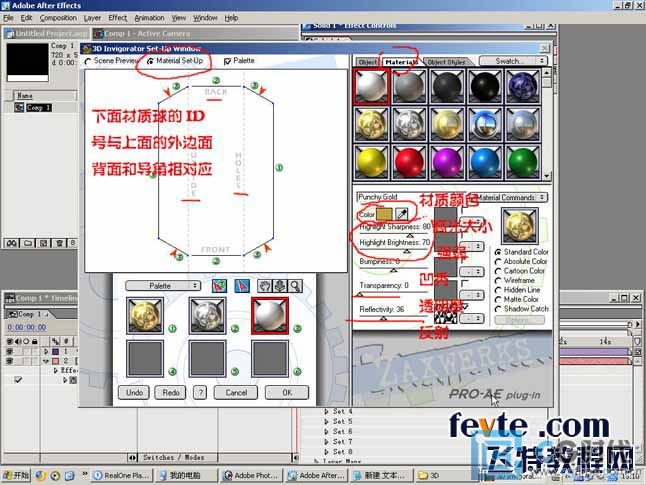Choose Shadow Catch render mode

point(498,309)
